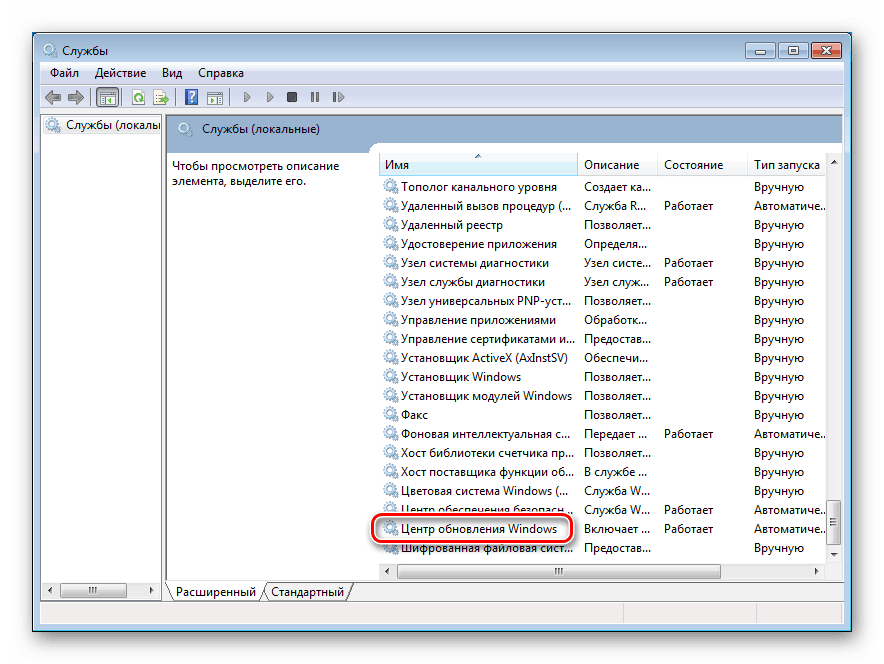The height and width of the screenshot is (664, 884).
Task: Select Центр обеспечения безопасности service row
Action: [x=603, y=510]
